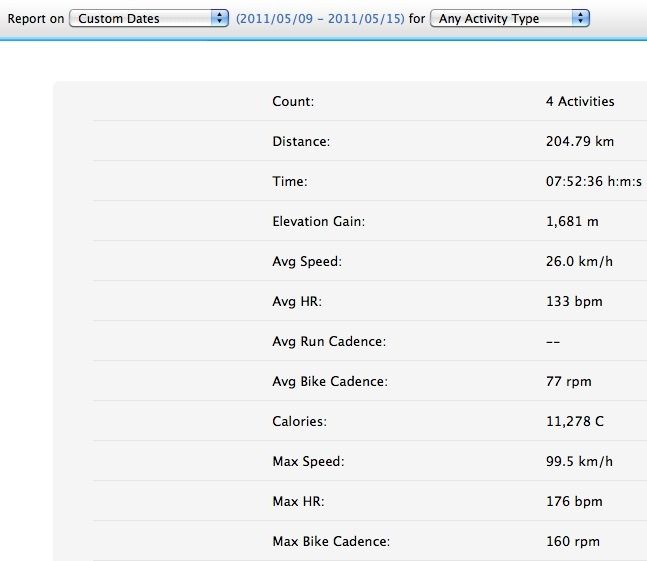Click the Report on label

pyautogui.click(x=36, y=19)
